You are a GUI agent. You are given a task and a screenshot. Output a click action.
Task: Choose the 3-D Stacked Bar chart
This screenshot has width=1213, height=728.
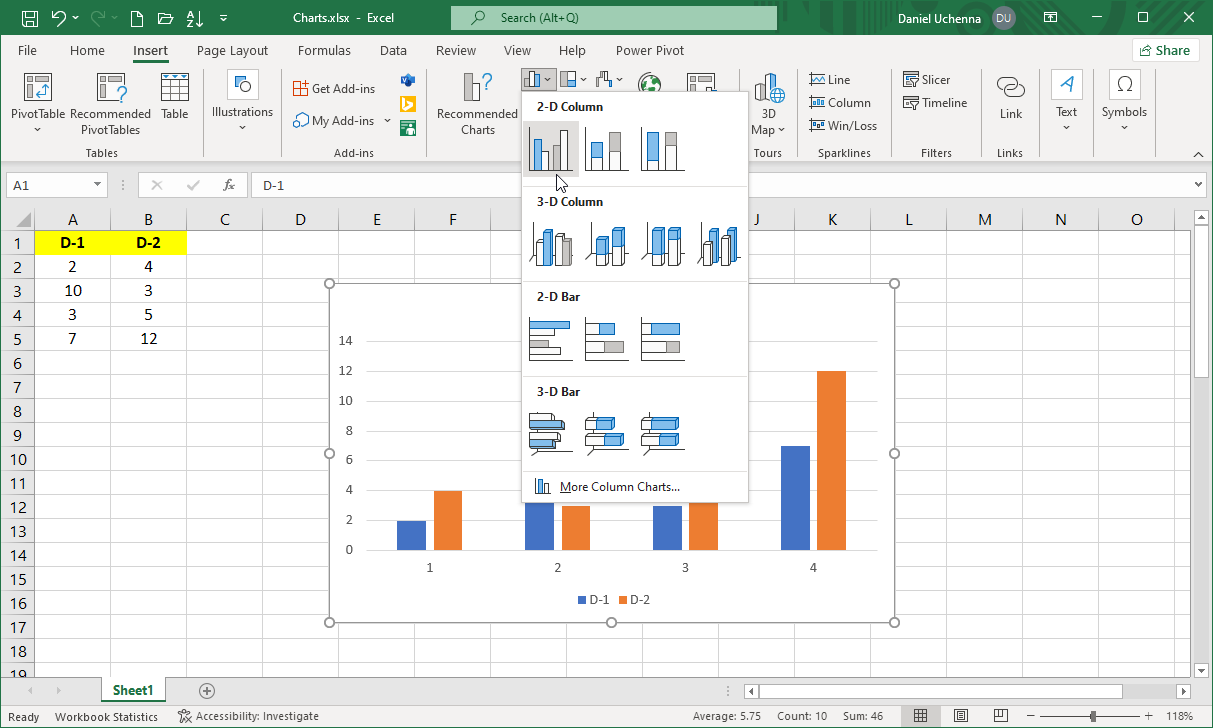point(606,434)
